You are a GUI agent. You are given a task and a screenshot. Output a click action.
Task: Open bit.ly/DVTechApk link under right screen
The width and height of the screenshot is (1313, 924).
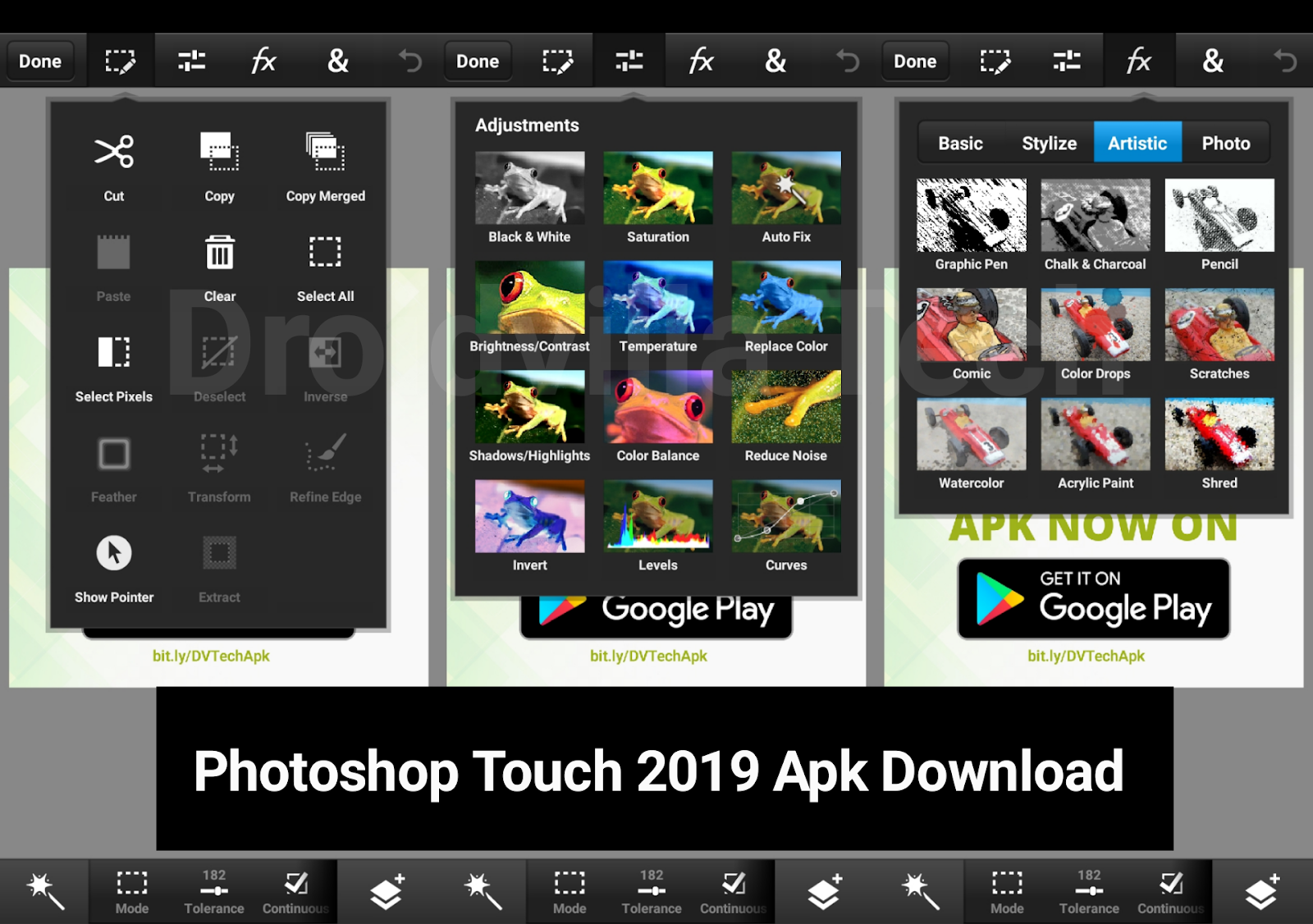[1086, 656]
